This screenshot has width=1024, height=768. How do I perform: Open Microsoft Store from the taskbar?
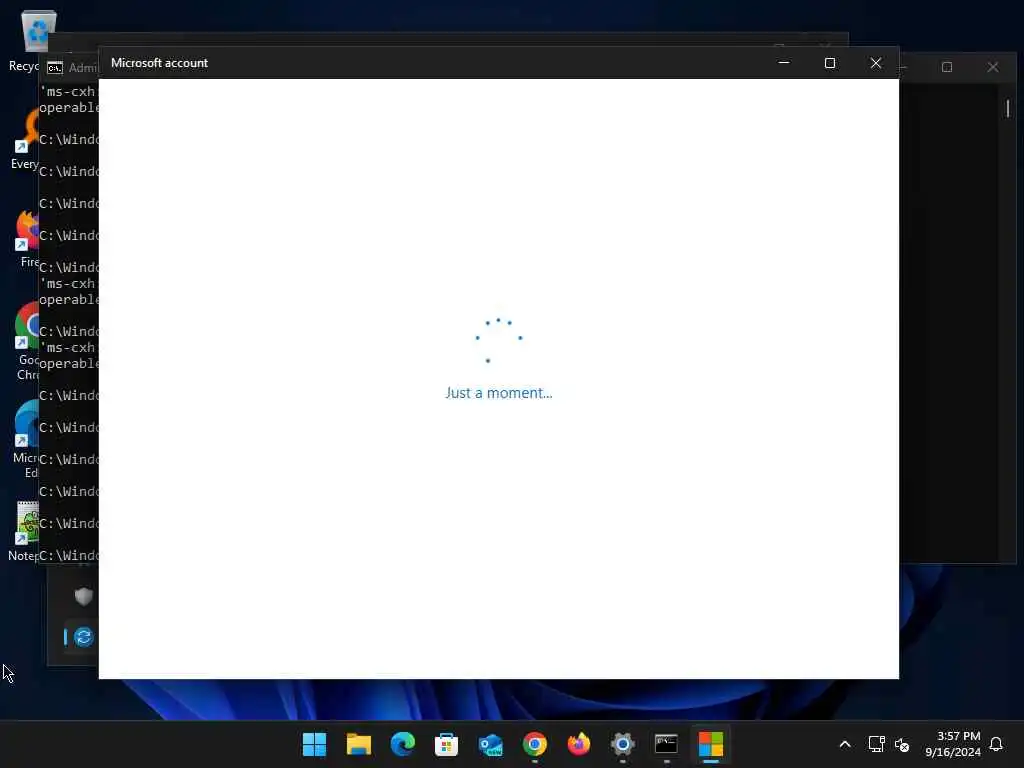point(447,744)
